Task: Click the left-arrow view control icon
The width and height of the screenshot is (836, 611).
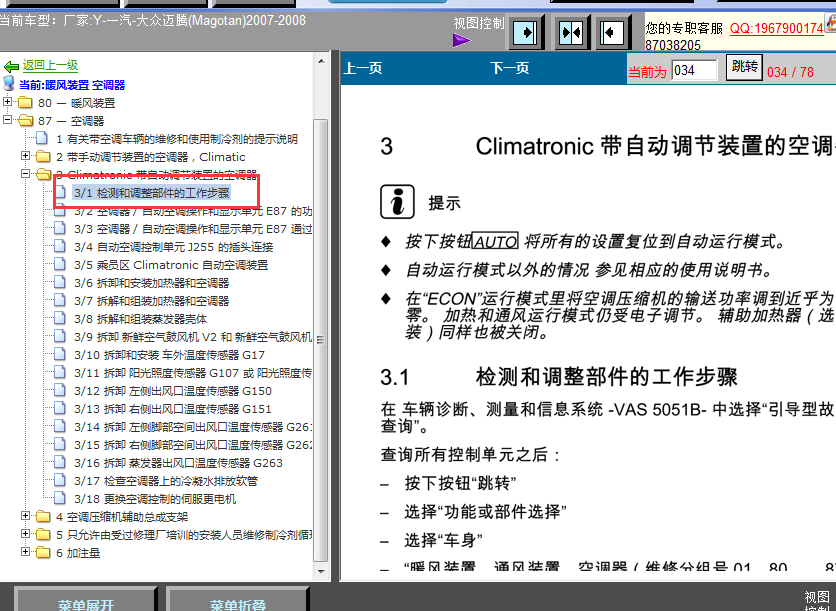Action: (612, 33)
